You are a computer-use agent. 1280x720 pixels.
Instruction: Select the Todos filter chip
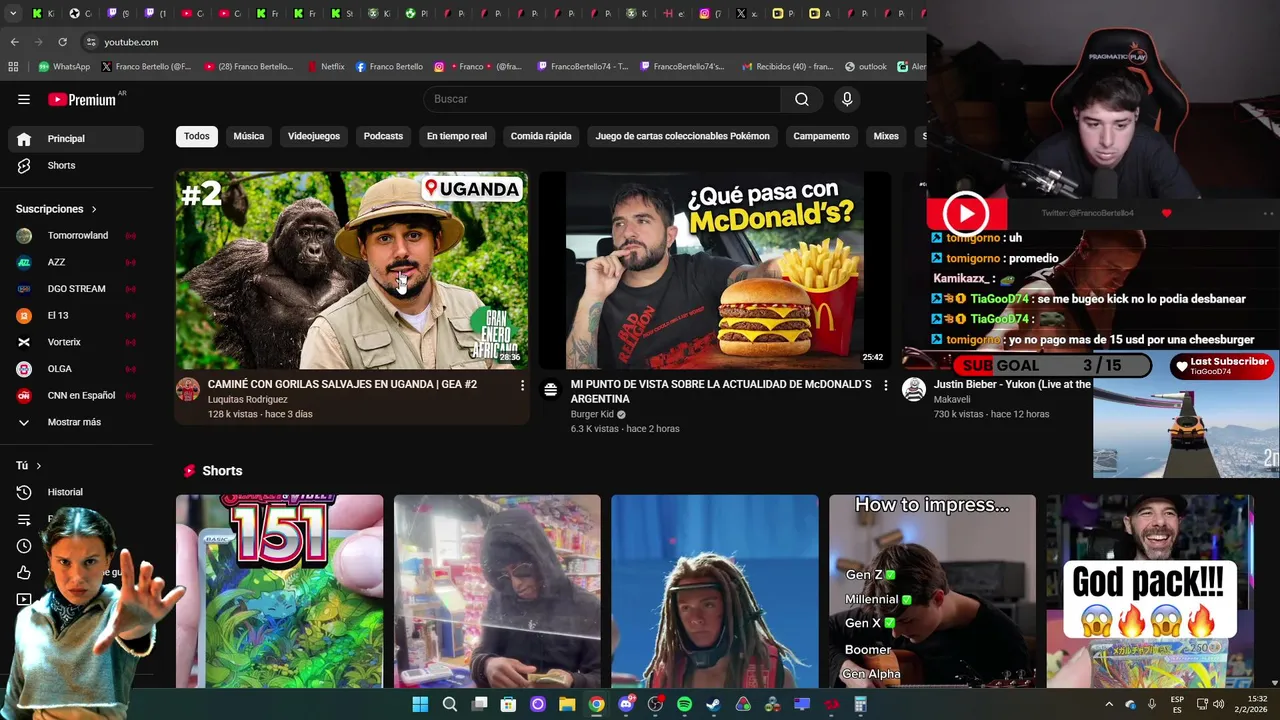coord(197,136)
